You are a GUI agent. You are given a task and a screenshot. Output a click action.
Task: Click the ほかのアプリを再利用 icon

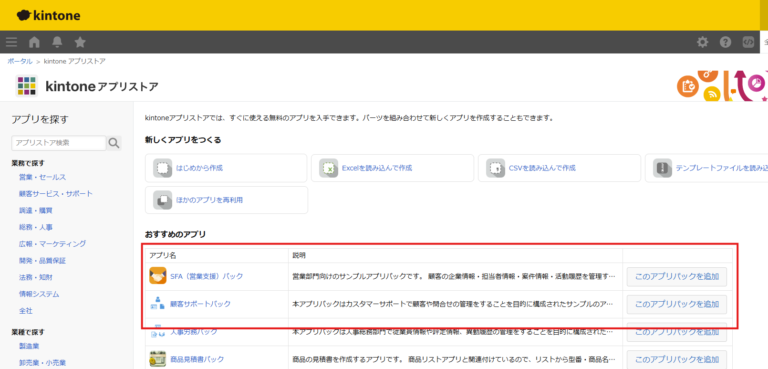point(162,200)
